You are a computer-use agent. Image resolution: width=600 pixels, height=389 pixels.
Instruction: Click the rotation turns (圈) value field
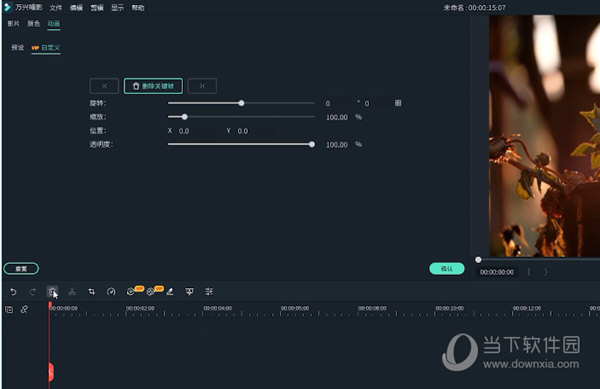point(367,103)
